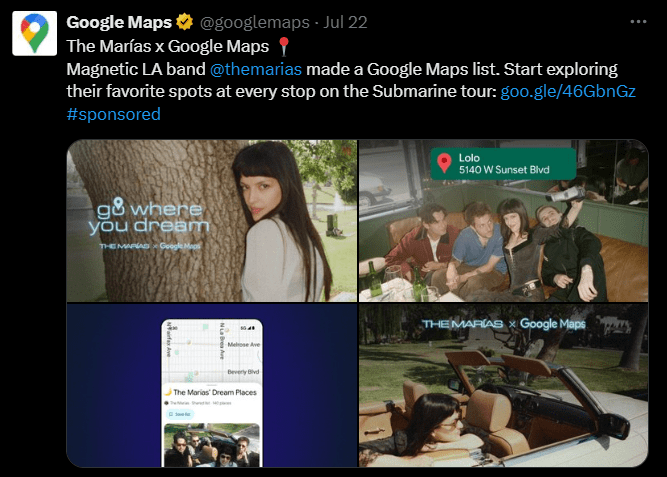667x477 pixels.
Task: Click the map pin inside the 'go' lettering
Action: 118,205
